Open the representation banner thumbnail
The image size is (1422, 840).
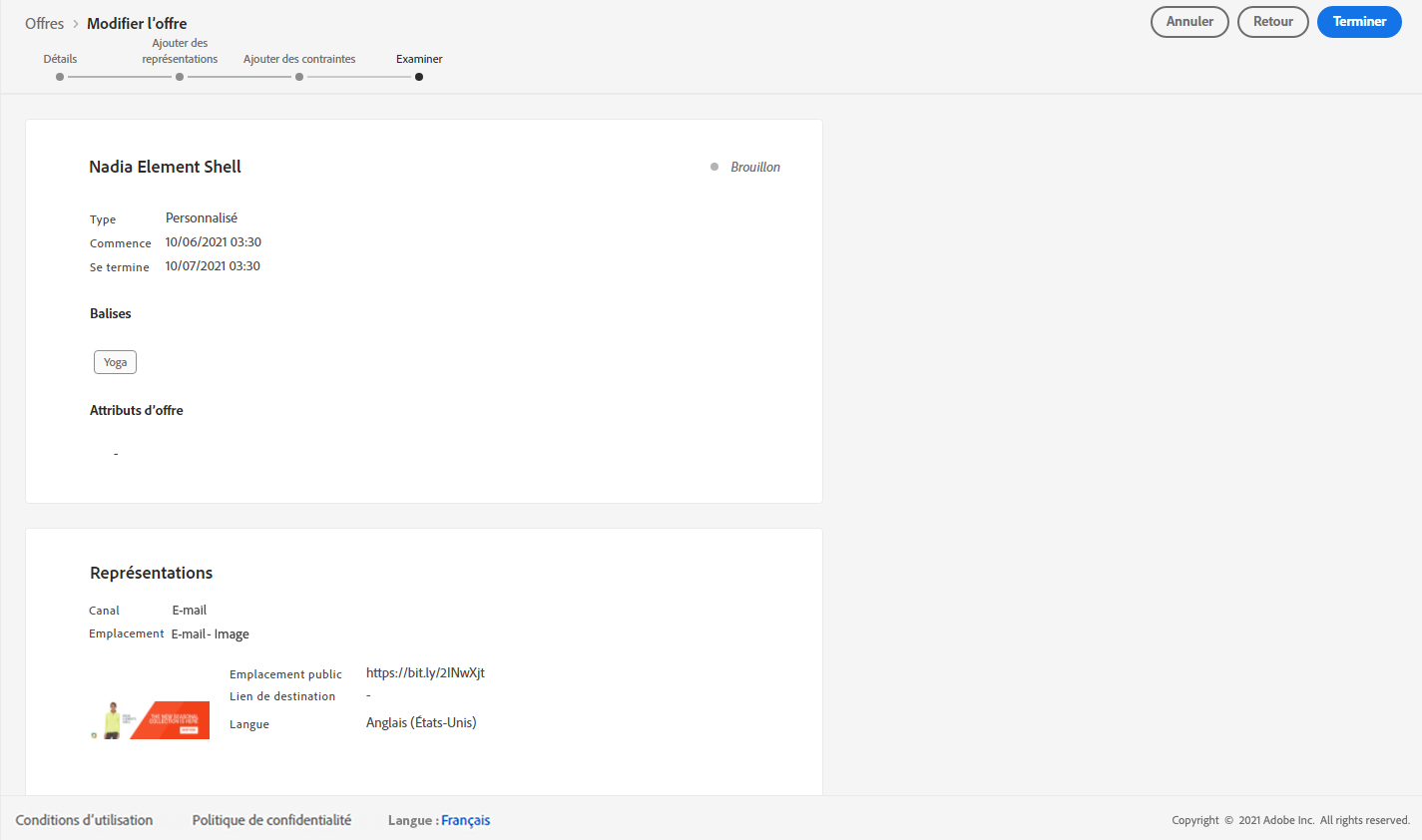click(x=150, y=719)
